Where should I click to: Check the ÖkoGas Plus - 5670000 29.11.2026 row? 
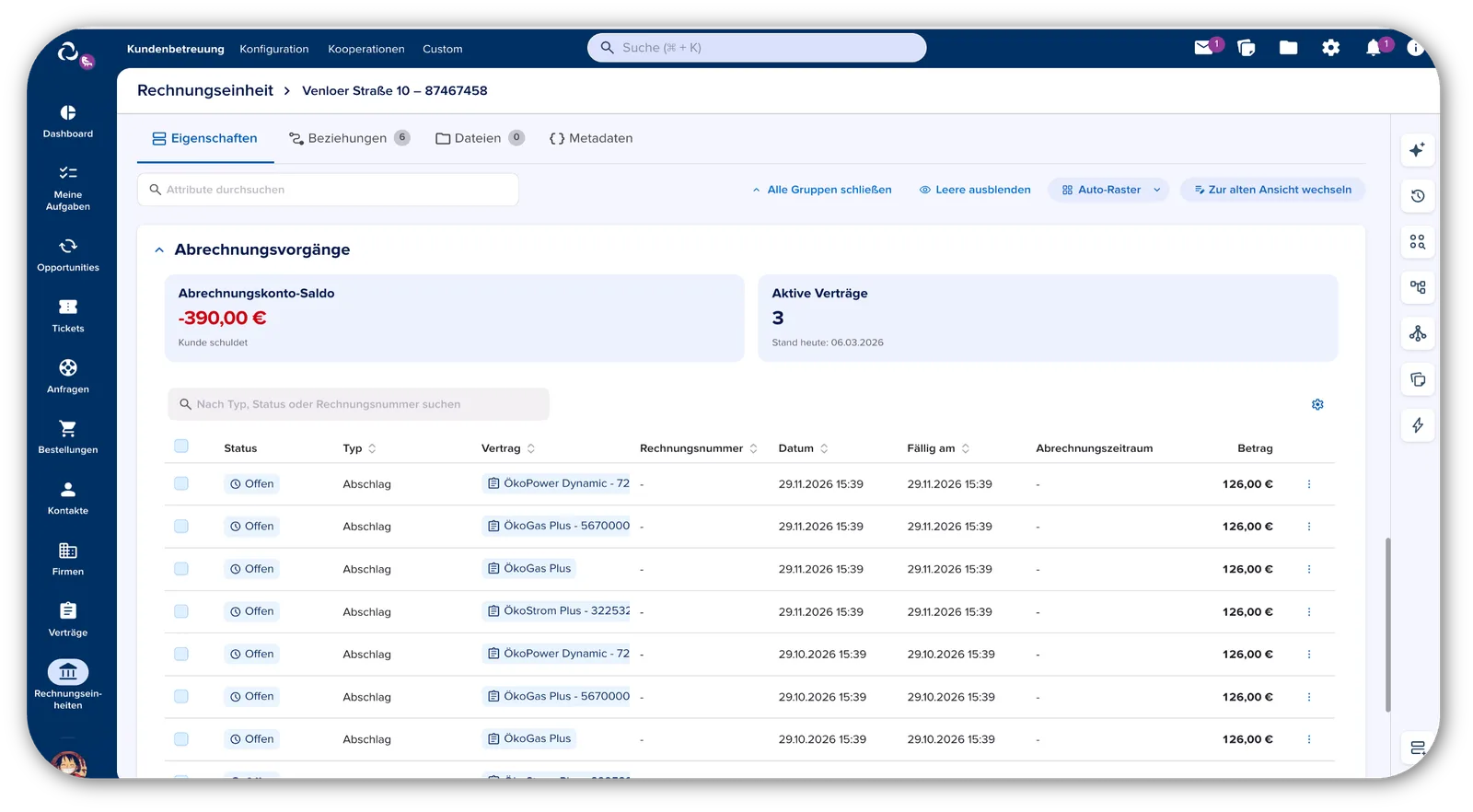click(181, 527)
